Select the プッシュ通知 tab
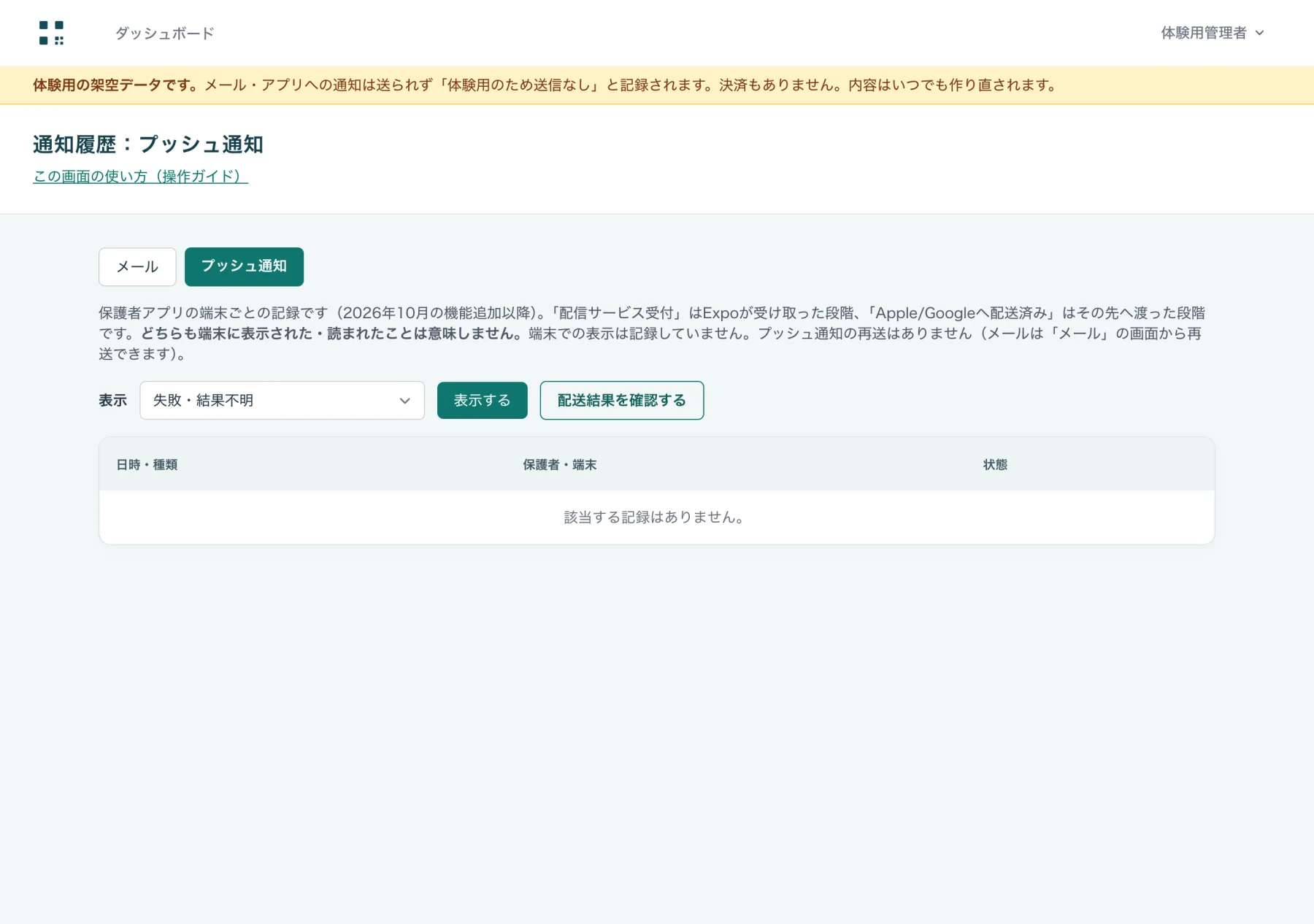Screen dimensions: 1314x924 (x=244, y=266)
